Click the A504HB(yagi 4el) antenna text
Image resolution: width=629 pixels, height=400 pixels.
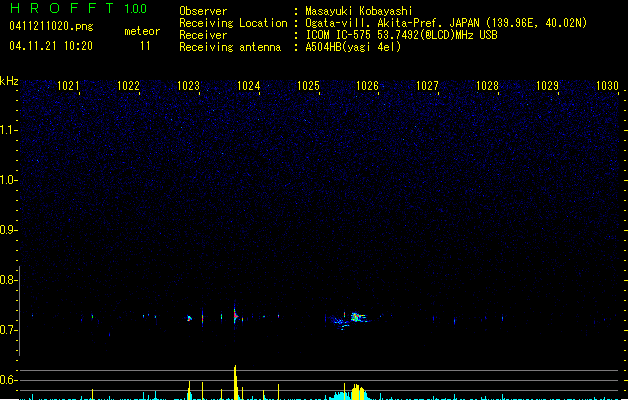[353, 47]
